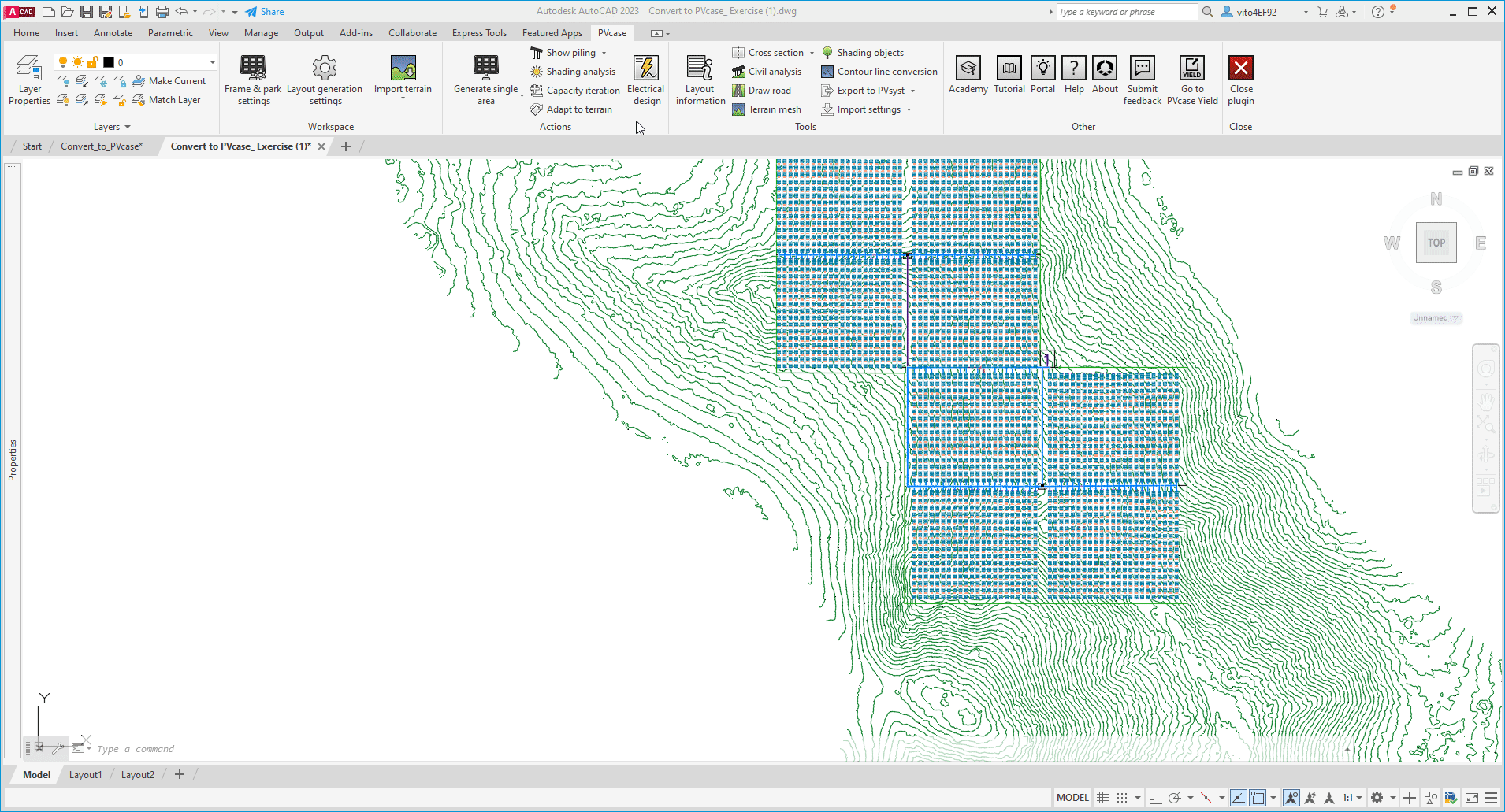Open Unnamed UCS dropdown under ViewCube
1505x812 pixels.
(1436, 317)
